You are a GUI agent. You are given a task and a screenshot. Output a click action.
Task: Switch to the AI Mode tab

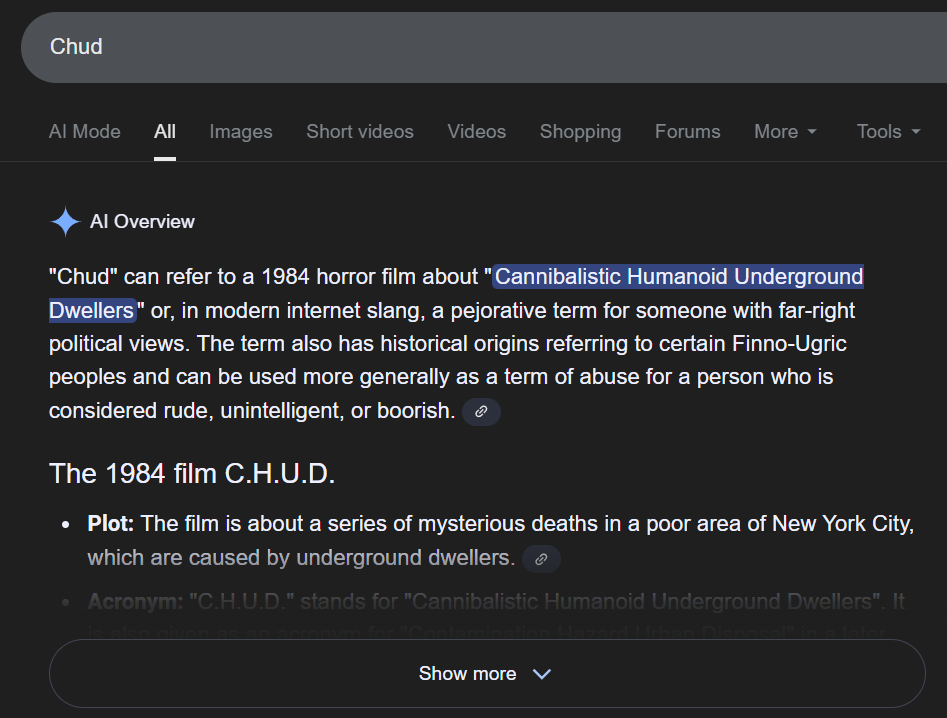(x=85, y=132)
